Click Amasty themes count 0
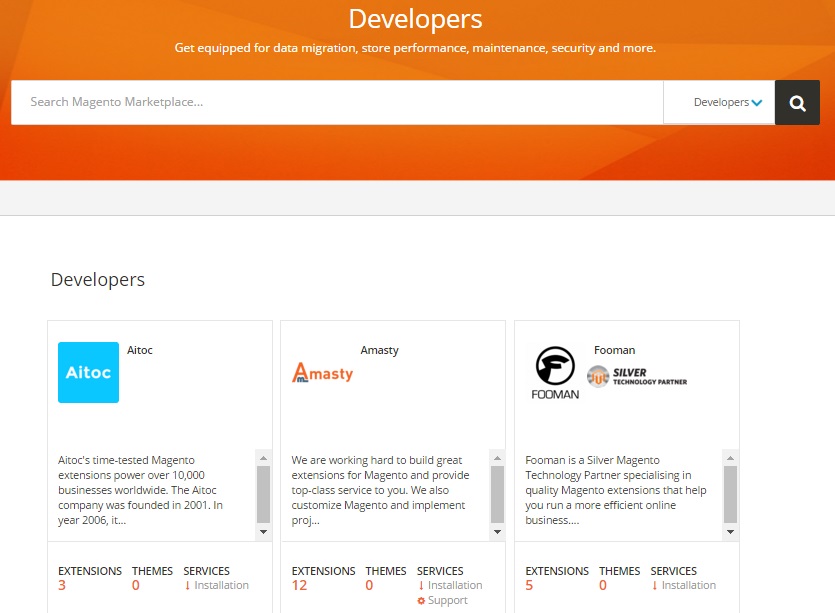 click(369, 585)
